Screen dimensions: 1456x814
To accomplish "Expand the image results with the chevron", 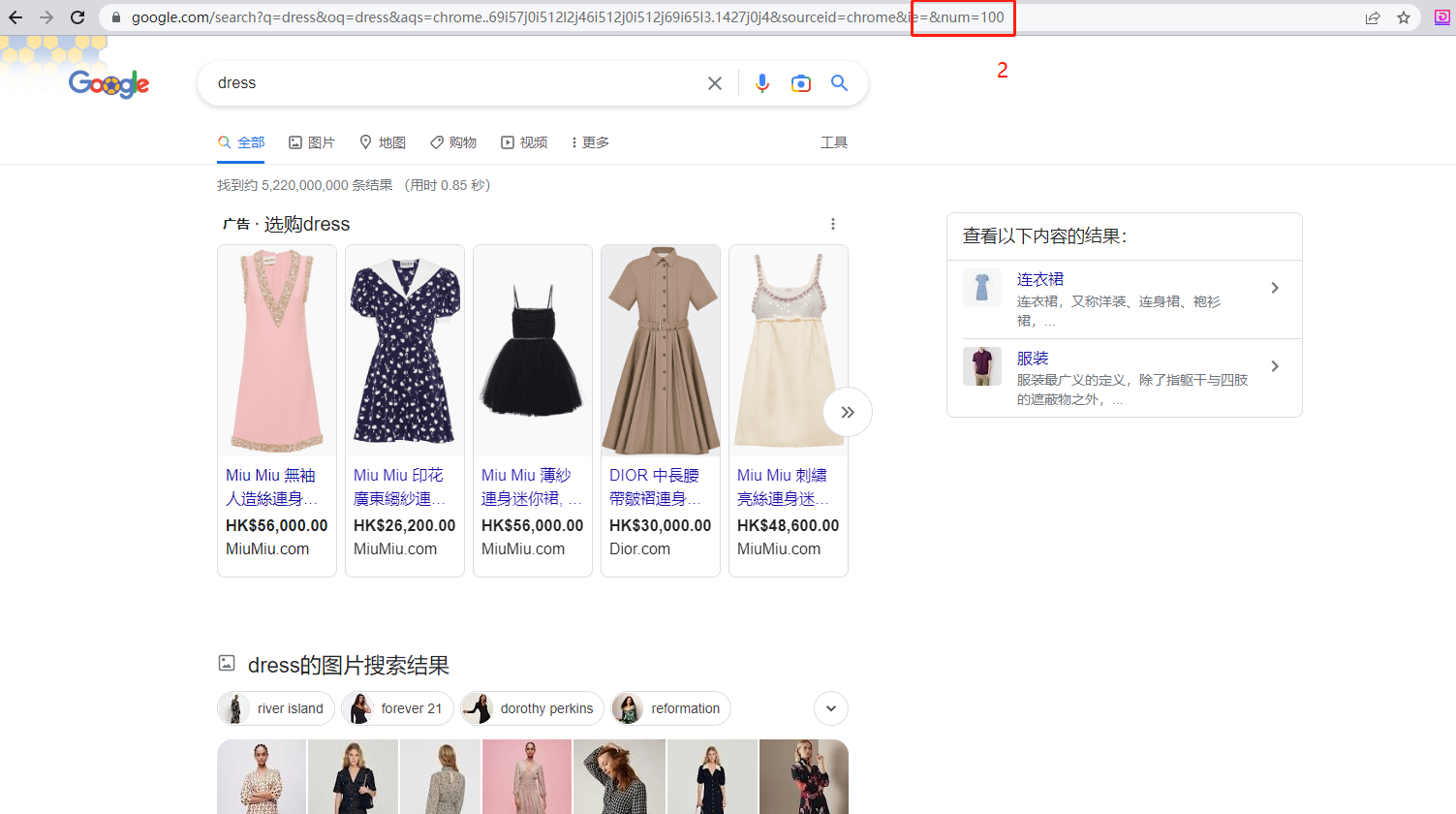I will pyautogui.click(x=830, y=708).
